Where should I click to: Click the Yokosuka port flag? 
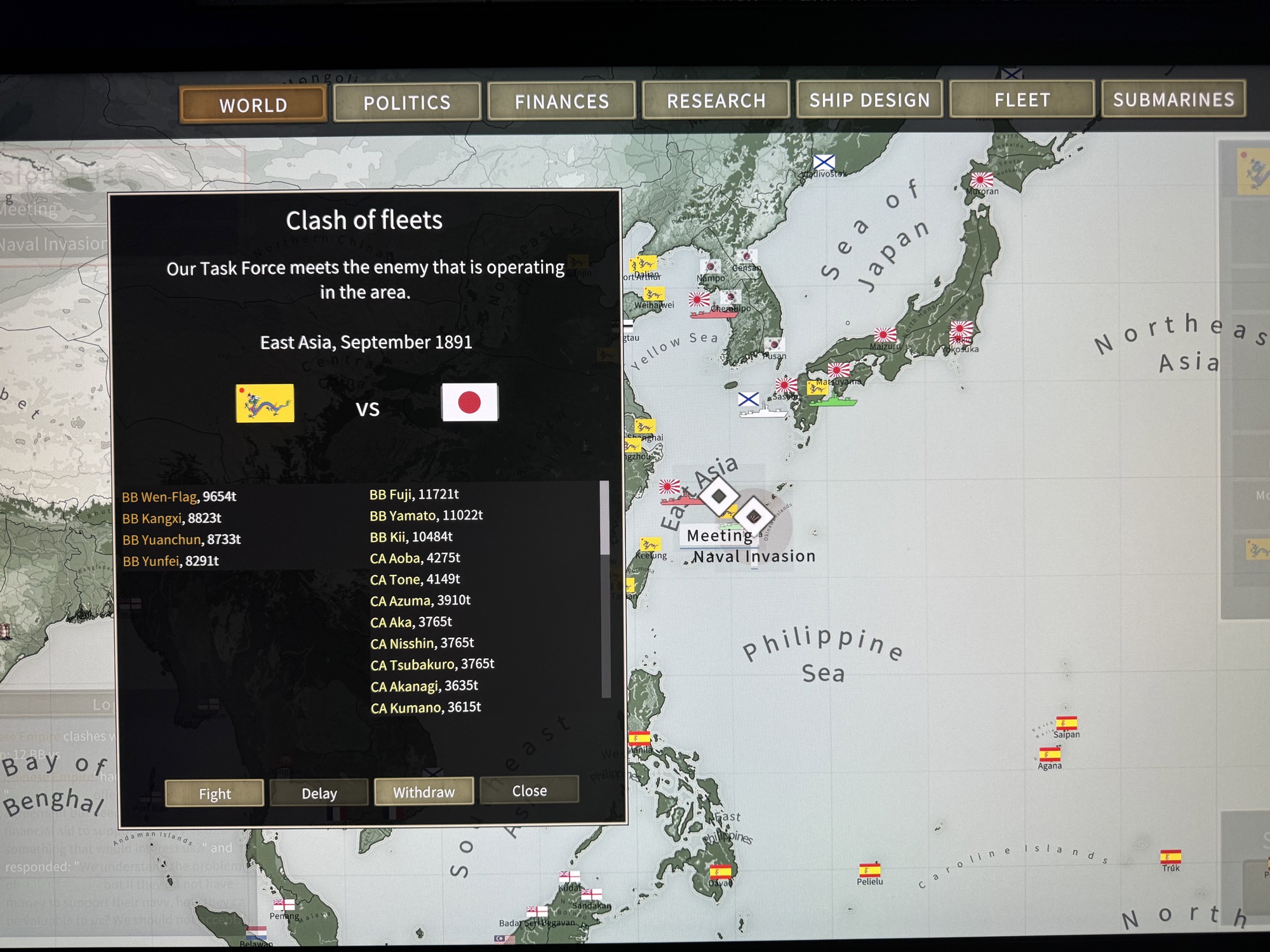tap(961, 330)
